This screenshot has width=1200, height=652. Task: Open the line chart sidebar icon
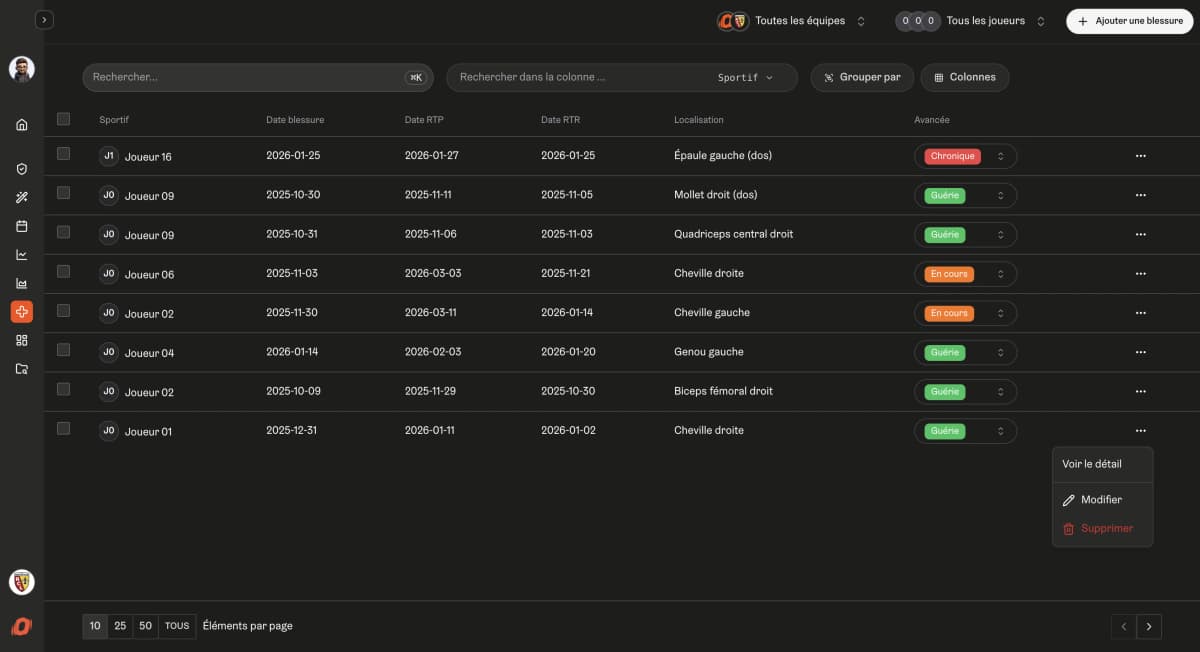(22, 255)
